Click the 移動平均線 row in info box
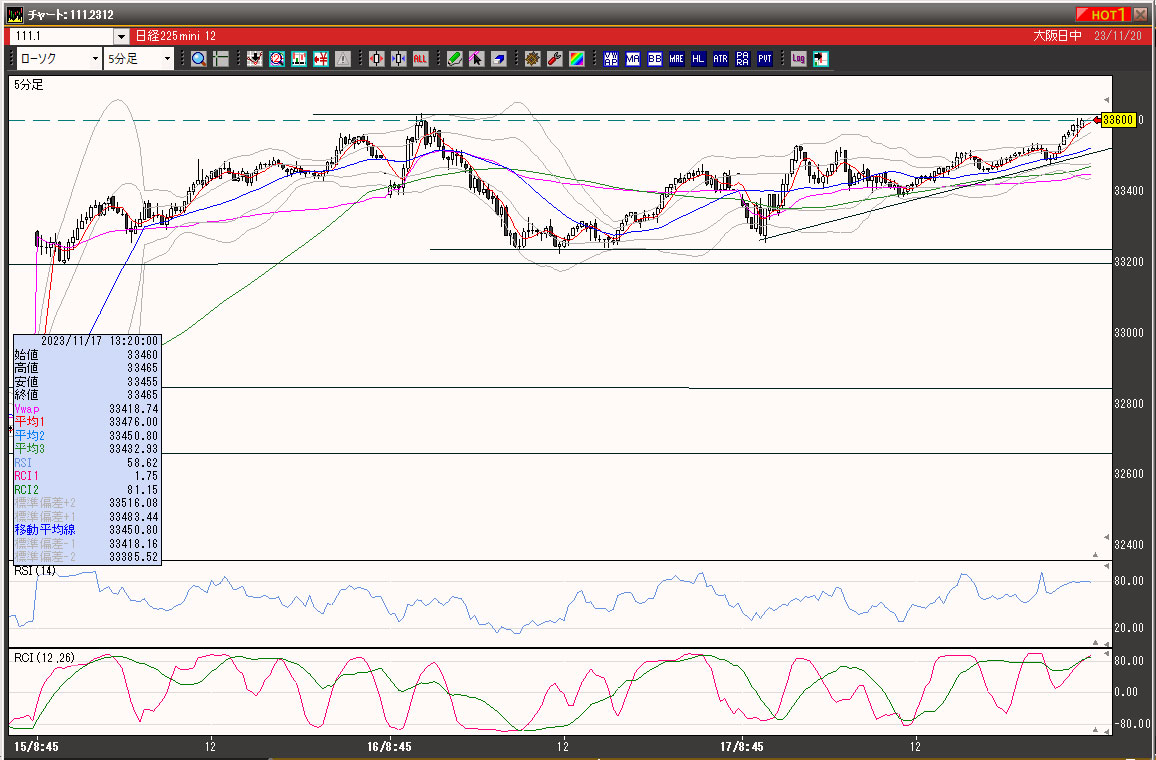1156x760 pixels. pos(86,530)
